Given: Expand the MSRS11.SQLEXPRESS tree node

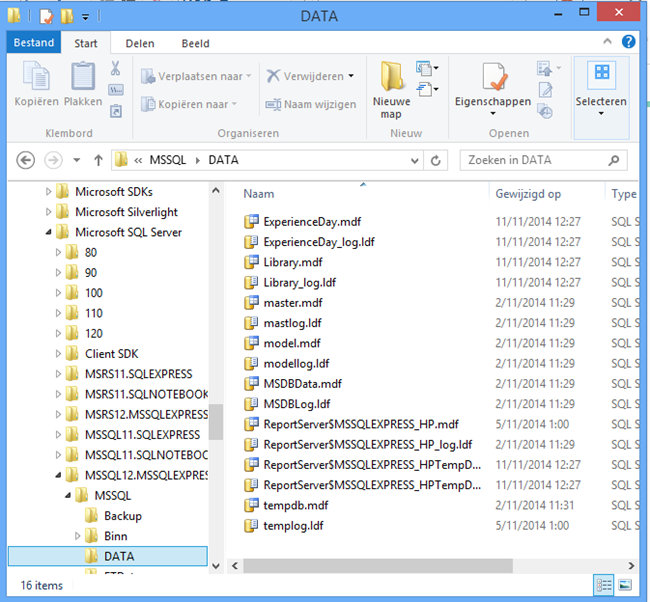Looking at the screenshot, I should pyautogui.click(x=58, y=374).
